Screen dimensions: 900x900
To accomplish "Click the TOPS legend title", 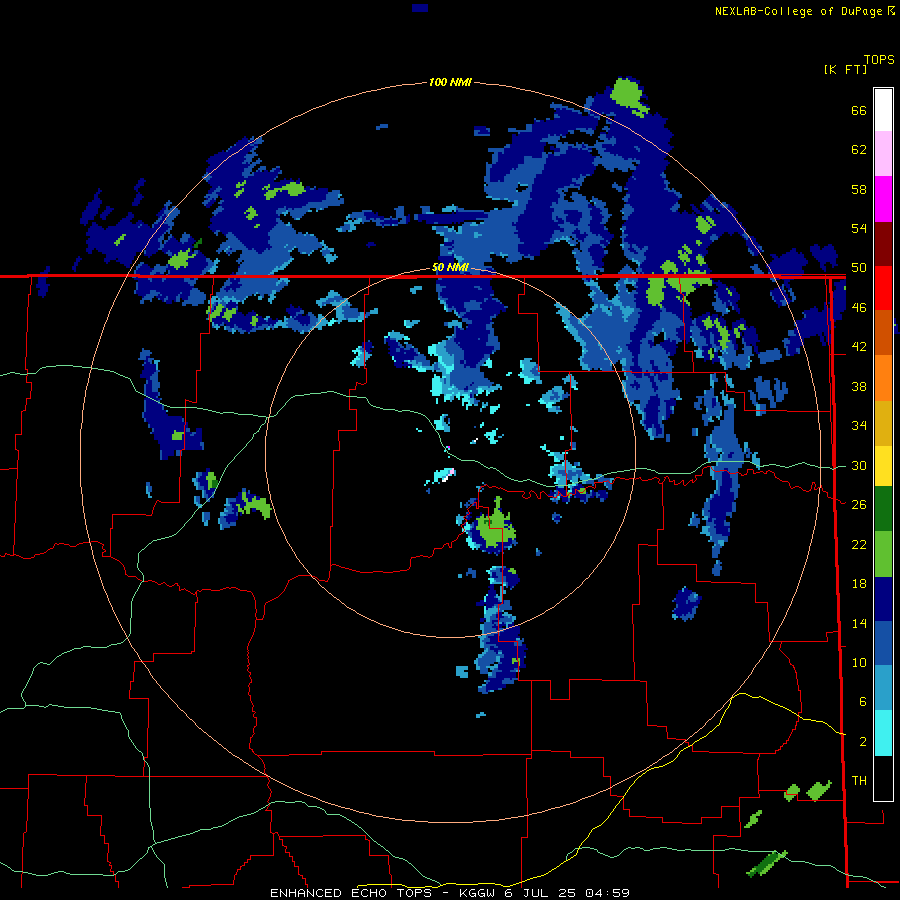I will [879, 60].
